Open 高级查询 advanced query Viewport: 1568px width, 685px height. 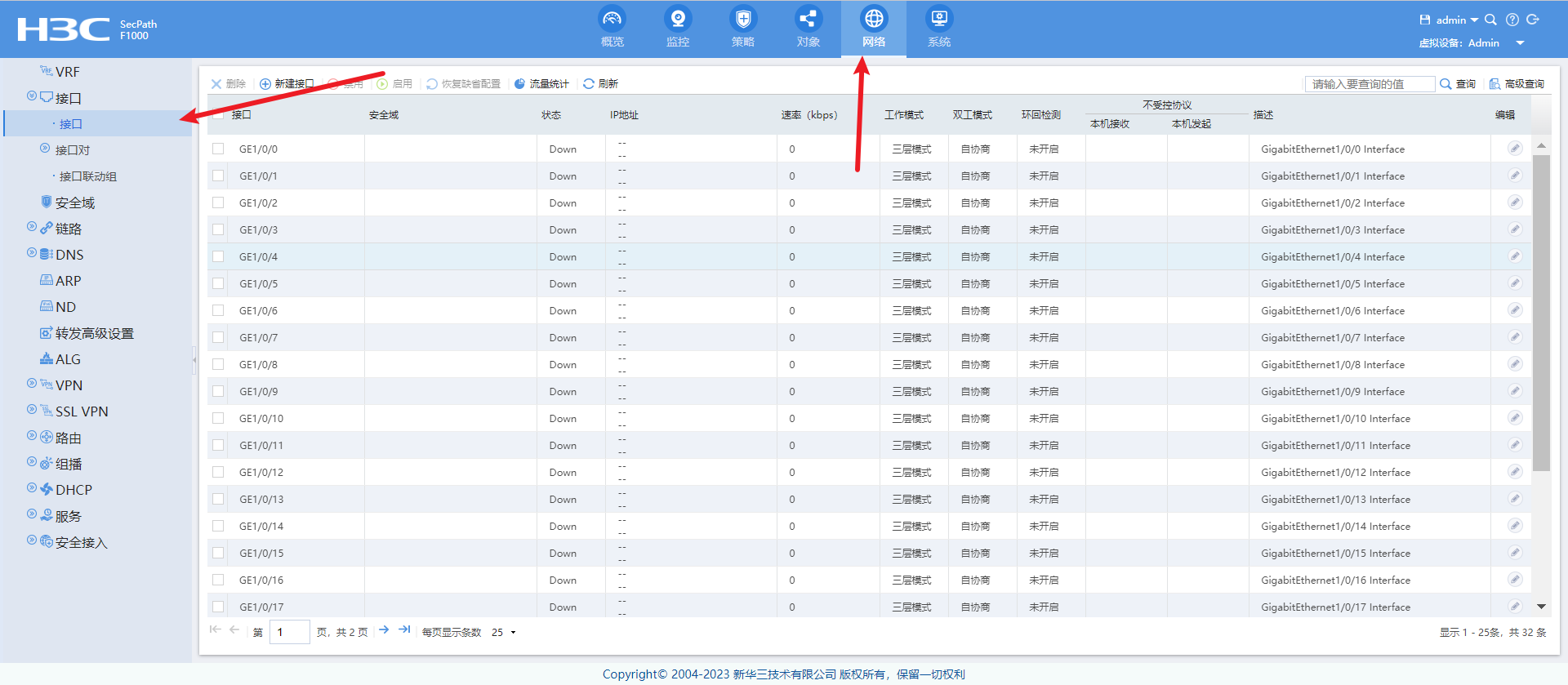pos(1517,84)
